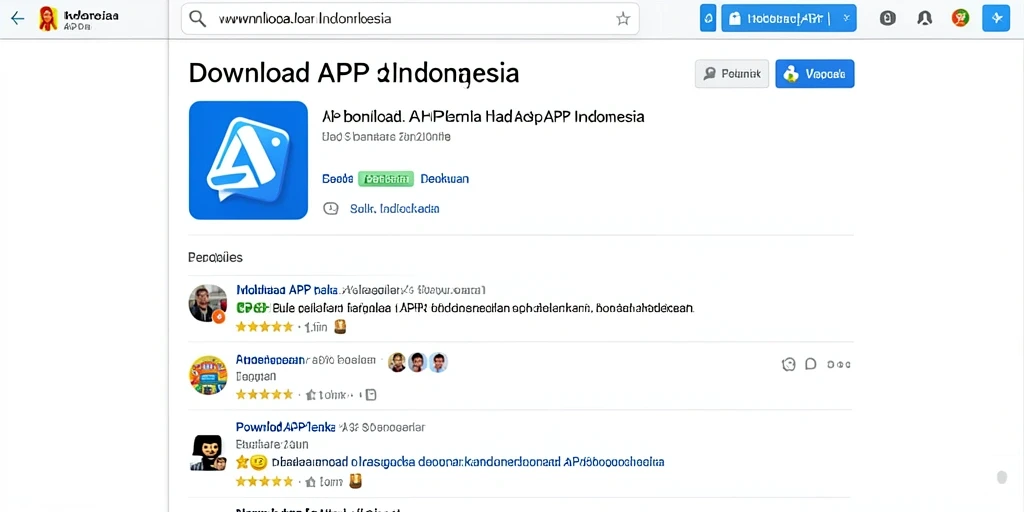1024x512 pixels.
Task: Click the grey Polumak button
Action: click(x=732, y=74)
